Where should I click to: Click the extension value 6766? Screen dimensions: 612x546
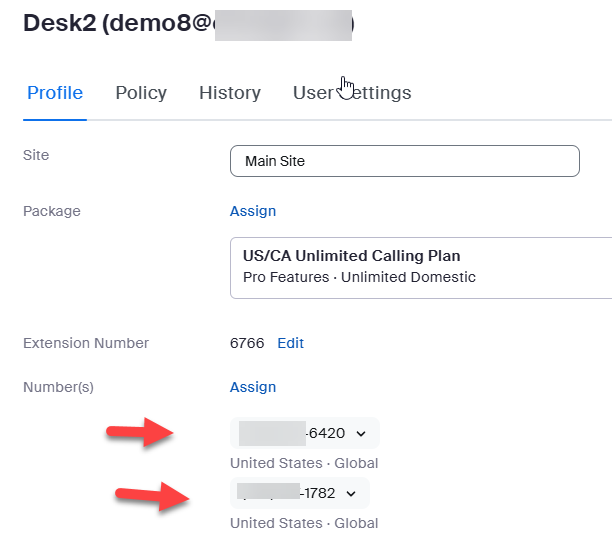tap(247, 343)
